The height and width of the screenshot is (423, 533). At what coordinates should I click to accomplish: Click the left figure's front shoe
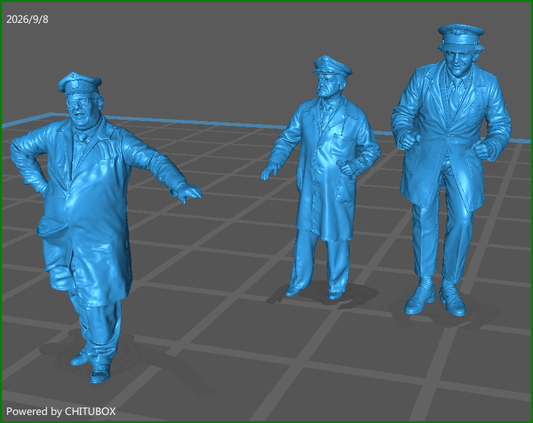tap(100, 374)
